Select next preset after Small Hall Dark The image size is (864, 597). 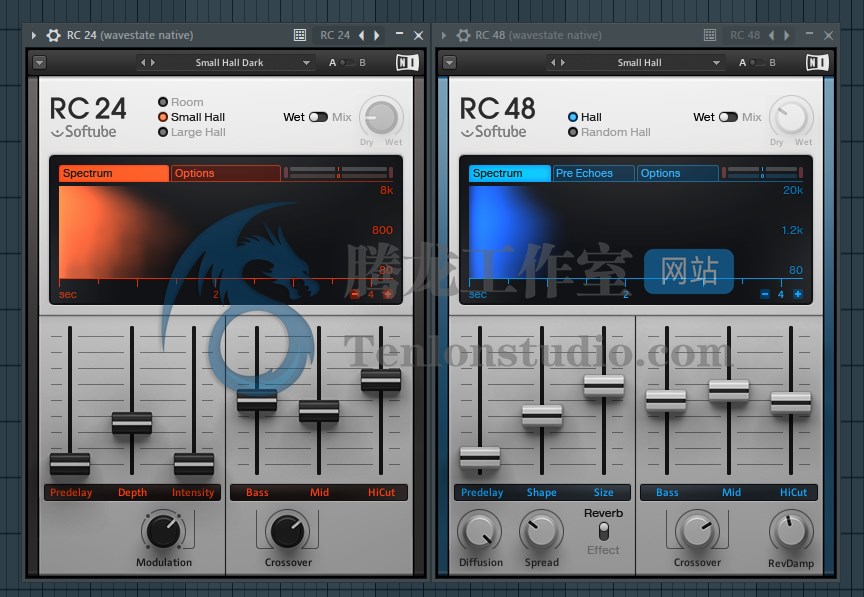click(153, 62)
